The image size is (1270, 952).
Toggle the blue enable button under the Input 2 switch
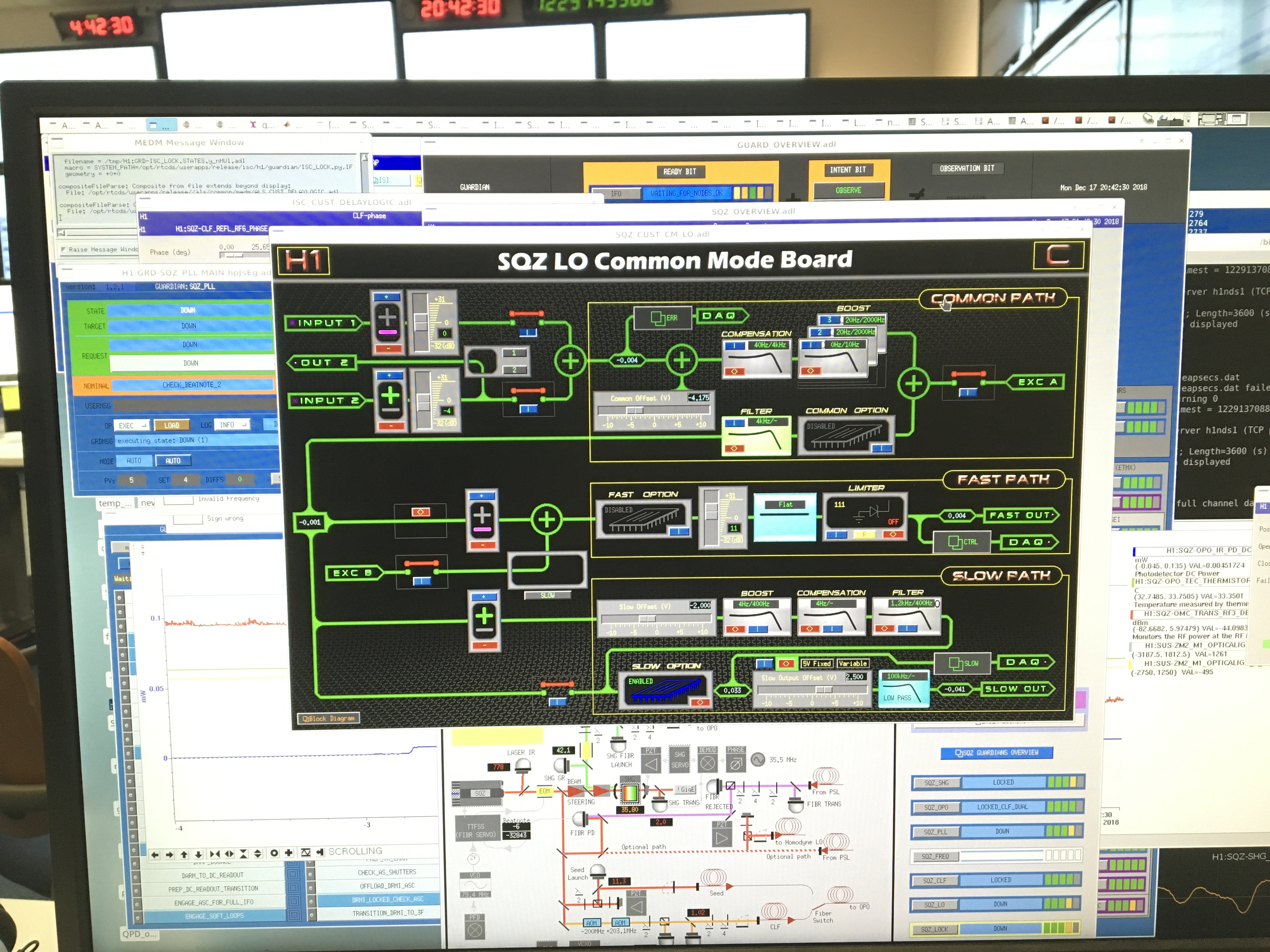528,409
